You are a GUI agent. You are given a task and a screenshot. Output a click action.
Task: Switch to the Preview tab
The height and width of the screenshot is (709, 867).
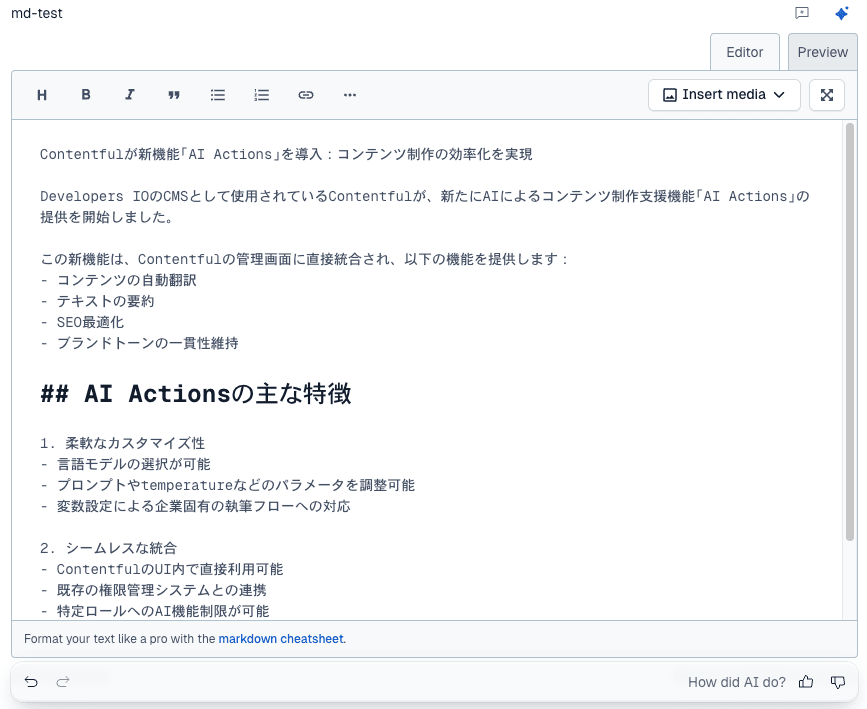[822, 52]
